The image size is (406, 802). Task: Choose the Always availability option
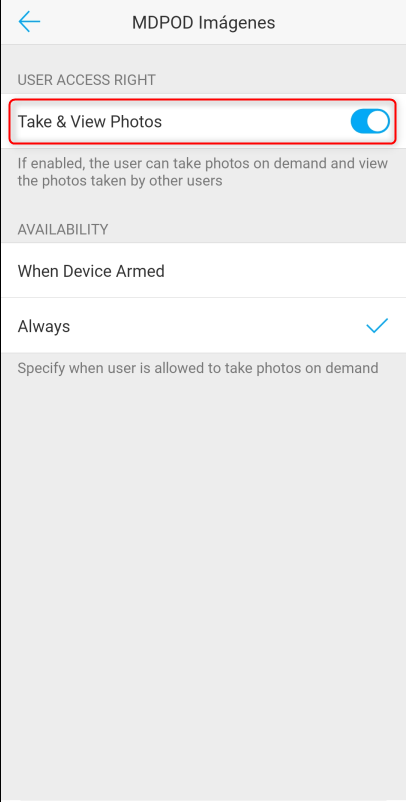pos(203,325)
